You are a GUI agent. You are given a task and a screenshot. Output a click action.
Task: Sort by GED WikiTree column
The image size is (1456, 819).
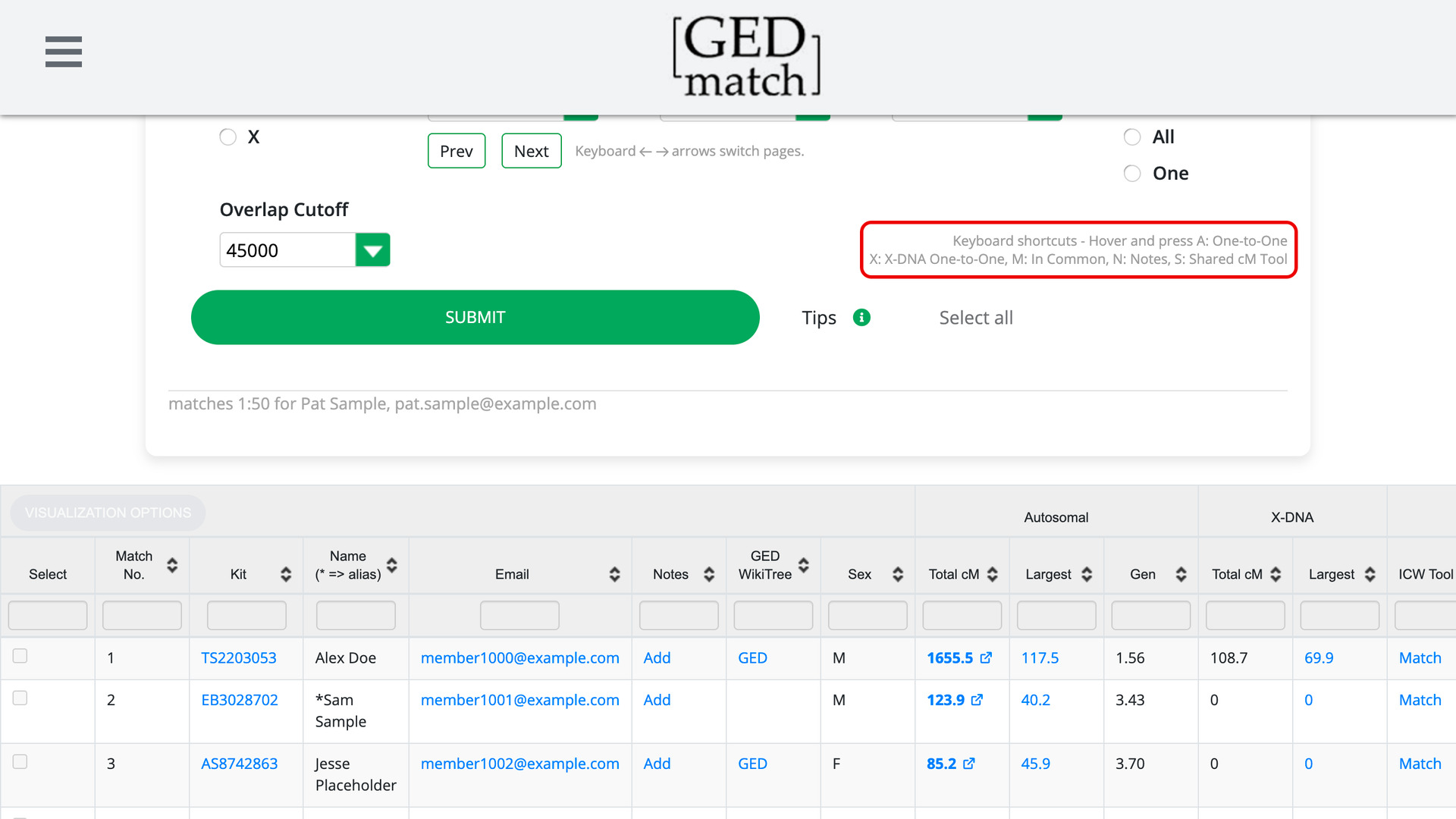pyautogui.click(x=804, y=565)
